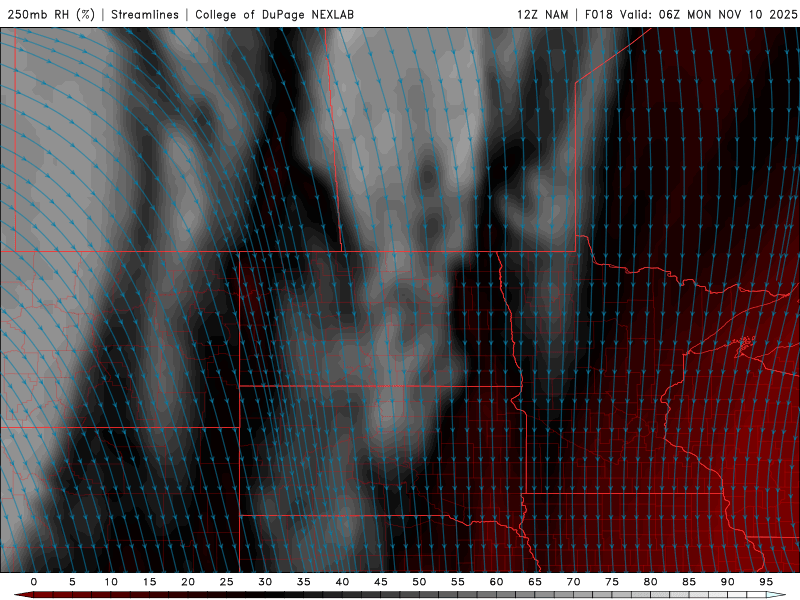Click the "30" color scale label
Screen dimensions: 800x600
(x=265, y=582)
